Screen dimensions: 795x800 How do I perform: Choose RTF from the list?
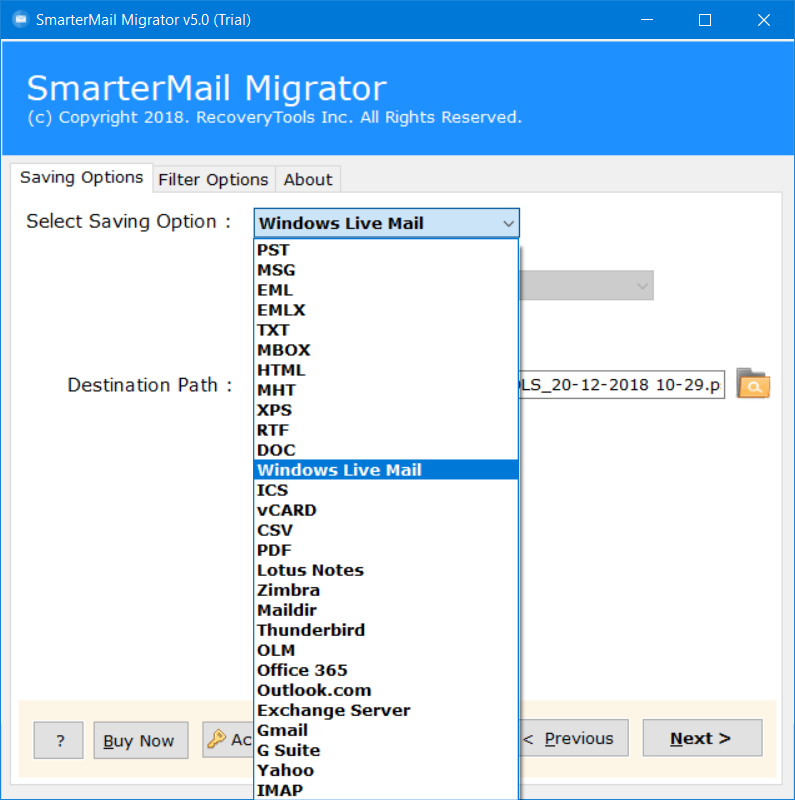coord(386,430)
